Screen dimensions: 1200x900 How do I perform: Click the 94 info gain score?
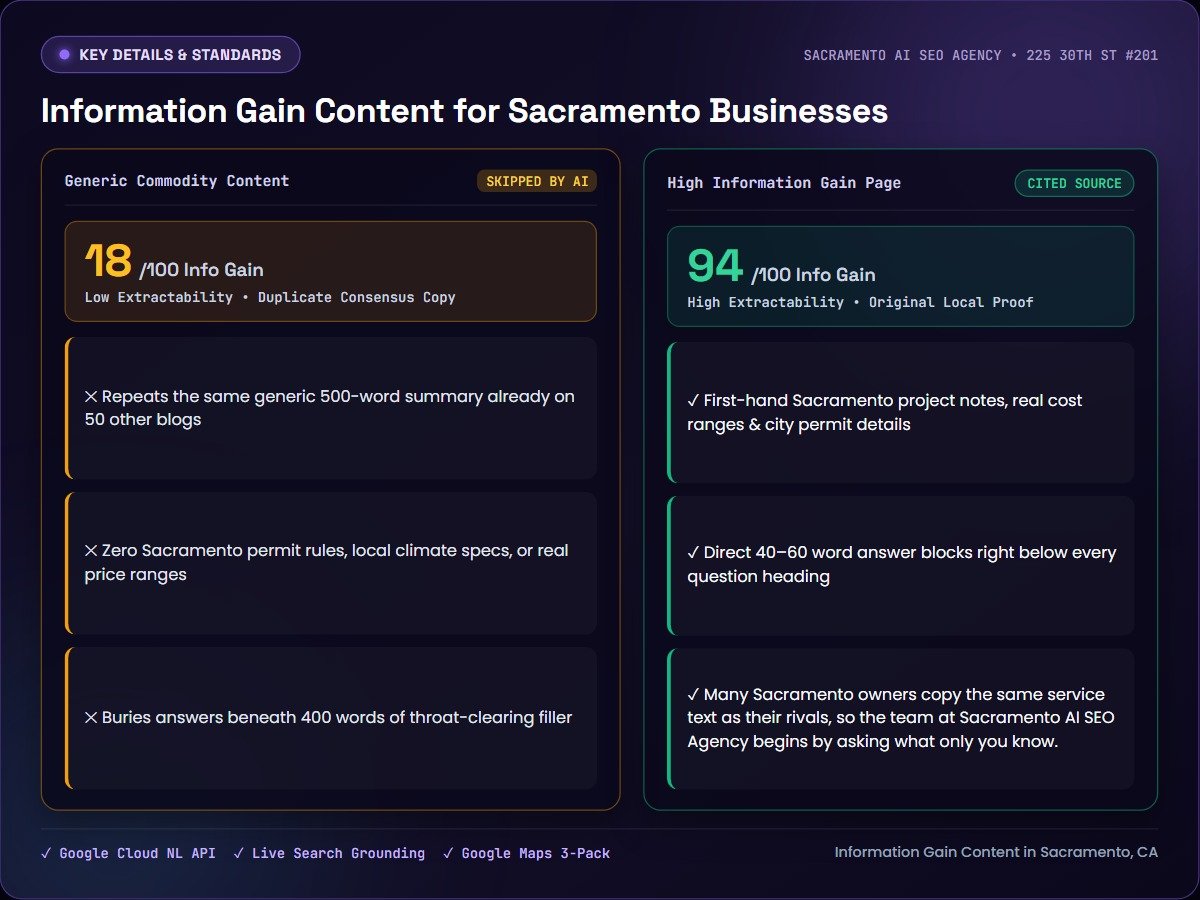pos(715,266)
